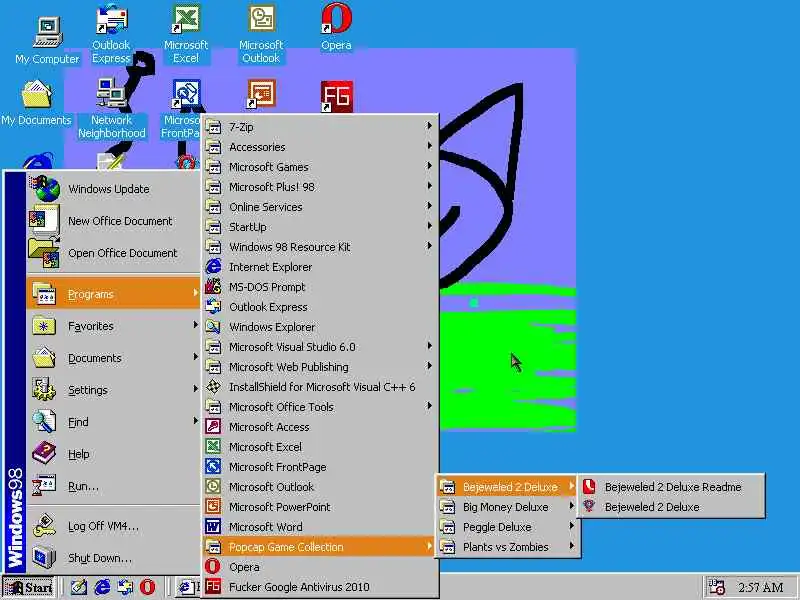This screenshot has width=800, height=600.
Task: Launch InstallShield for Microsoft Visual C++ 6
Action: click(319, 387)
